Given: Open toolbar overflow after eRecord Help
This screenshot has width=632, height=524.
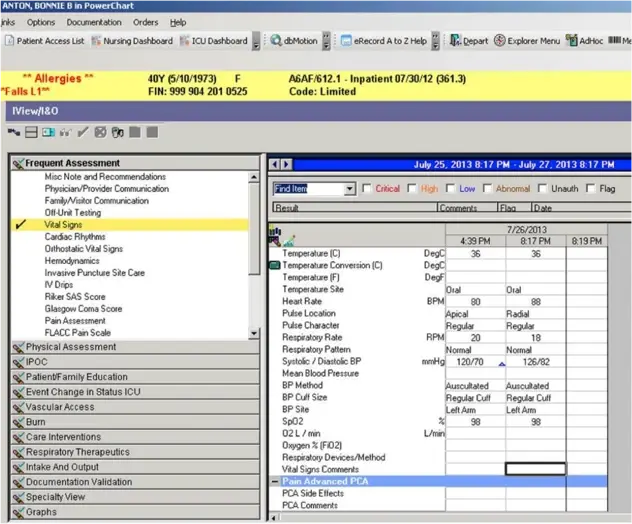Looking at the screenshot, I should coord(435,41).
